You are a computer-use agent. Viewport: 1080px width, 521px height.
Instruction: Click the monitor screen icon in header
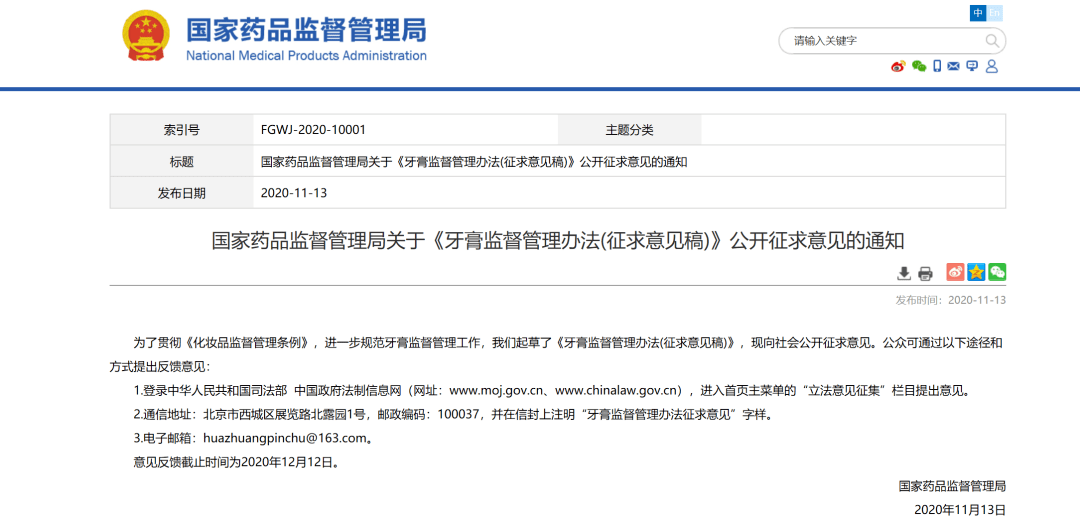click(x=972, y=66)
